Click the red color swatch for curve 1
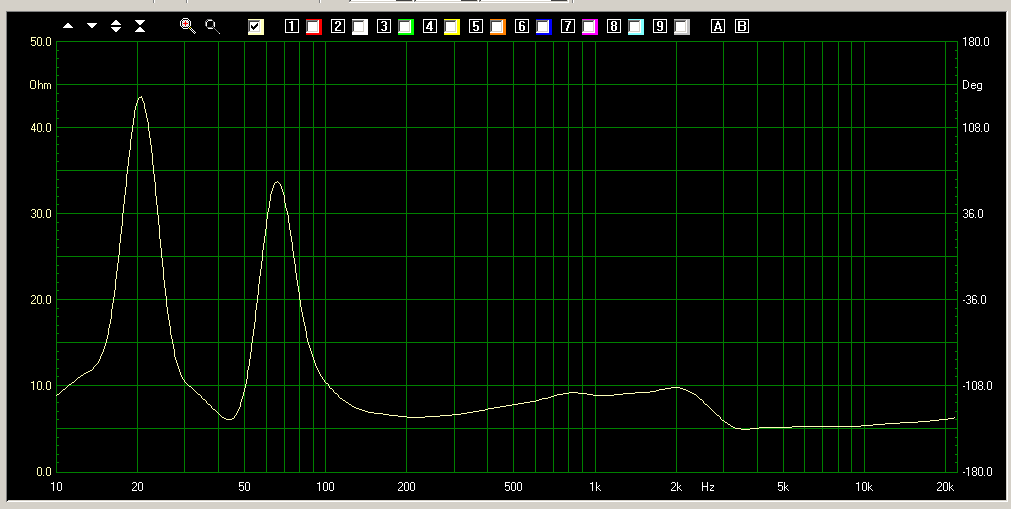The height and width of the screenshot is (509, 1011). tap(313, 27)
